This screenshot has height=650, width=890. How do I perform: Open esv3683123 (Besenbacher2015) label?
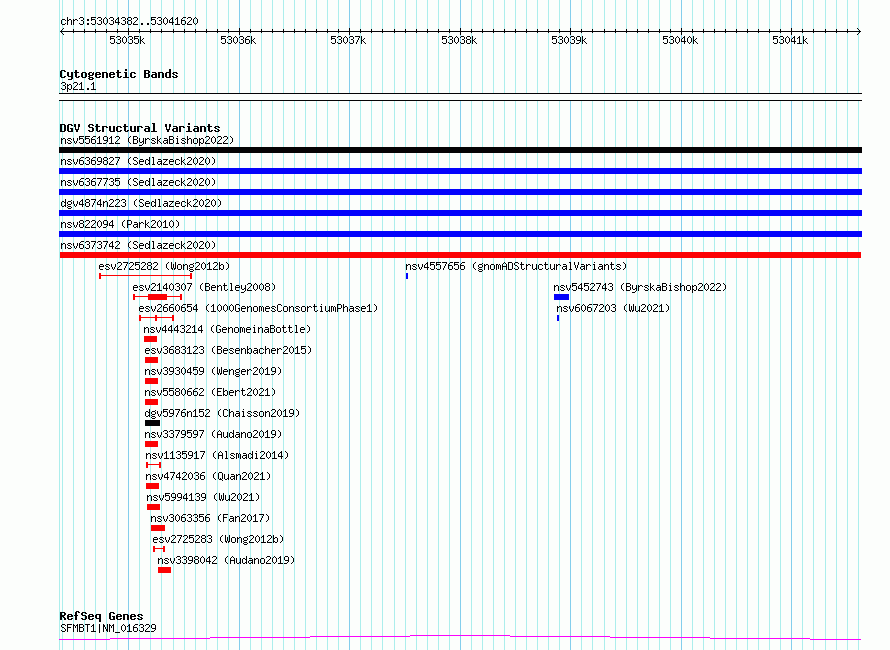coord(228,350)
